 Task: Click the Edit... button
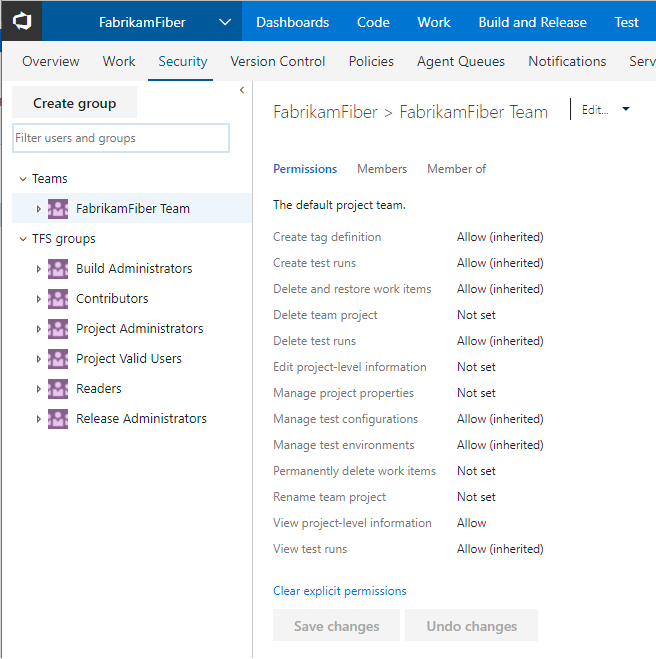coord(595,110)
